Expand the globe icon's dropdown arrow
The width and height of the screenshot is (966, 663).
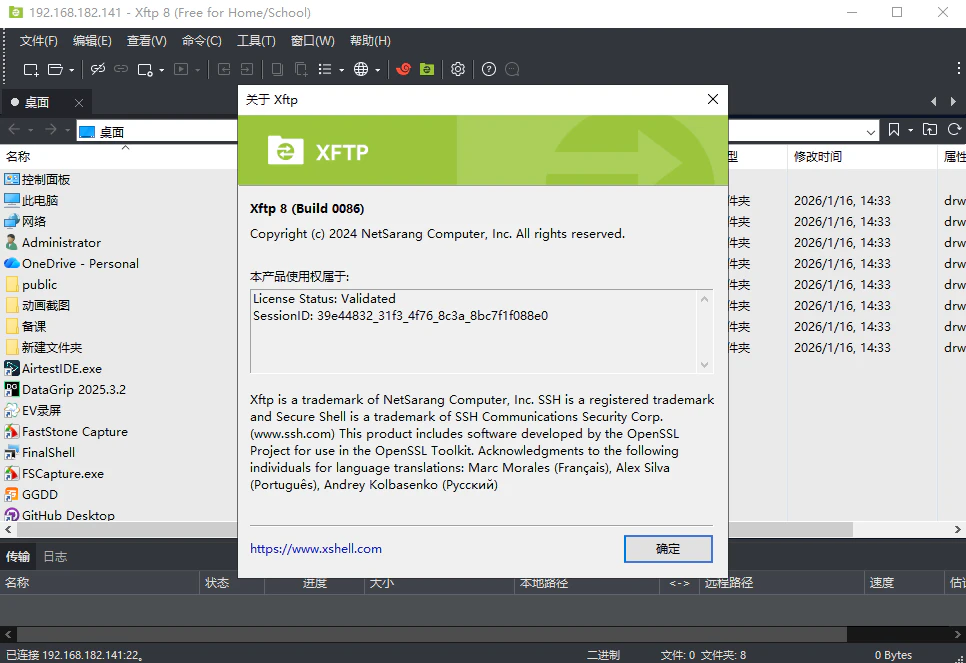(379, 68)
